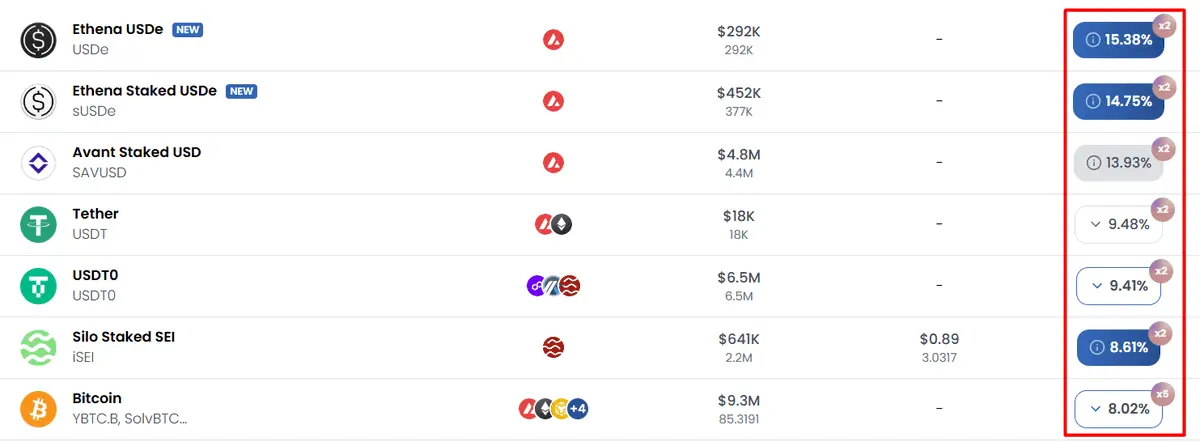Click the NEW badge beside Ethena USDe

click(188, 30)
